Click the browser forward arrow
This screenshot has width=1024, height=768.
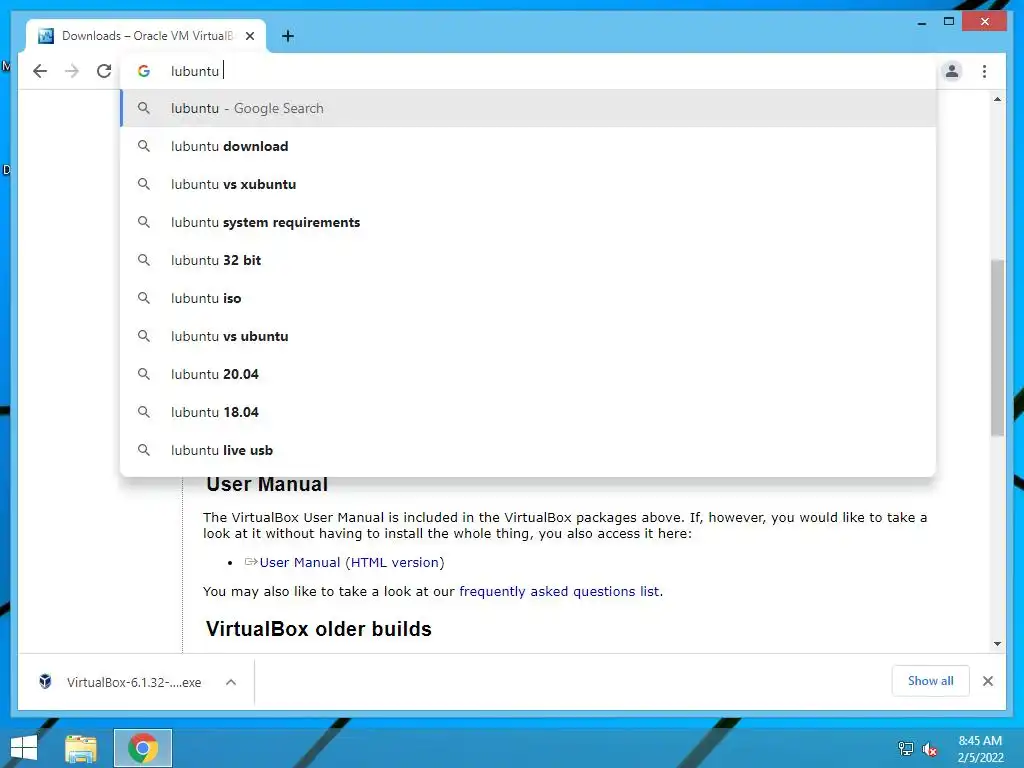(x=72, y=71)
